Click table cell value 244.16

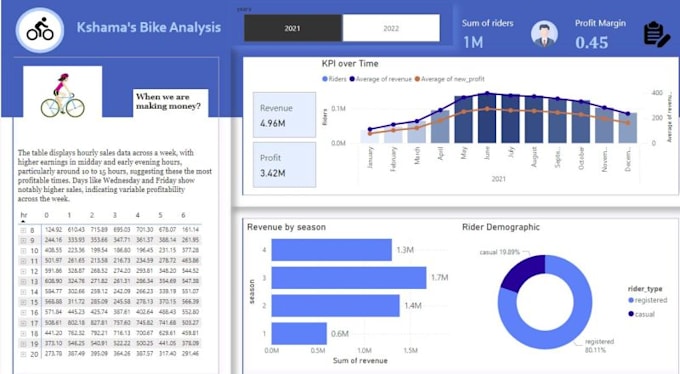tap(53, 240)
